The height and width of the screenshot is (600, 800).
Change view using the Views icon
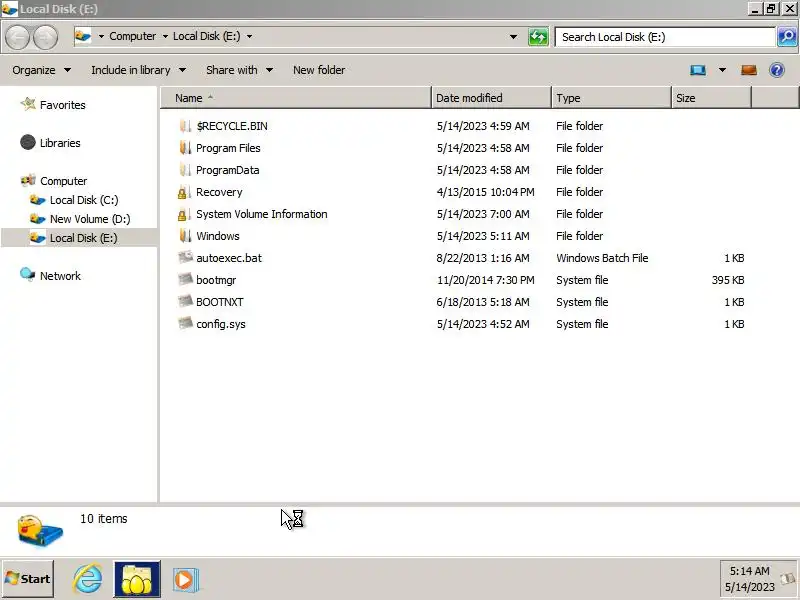click(698, 70)
